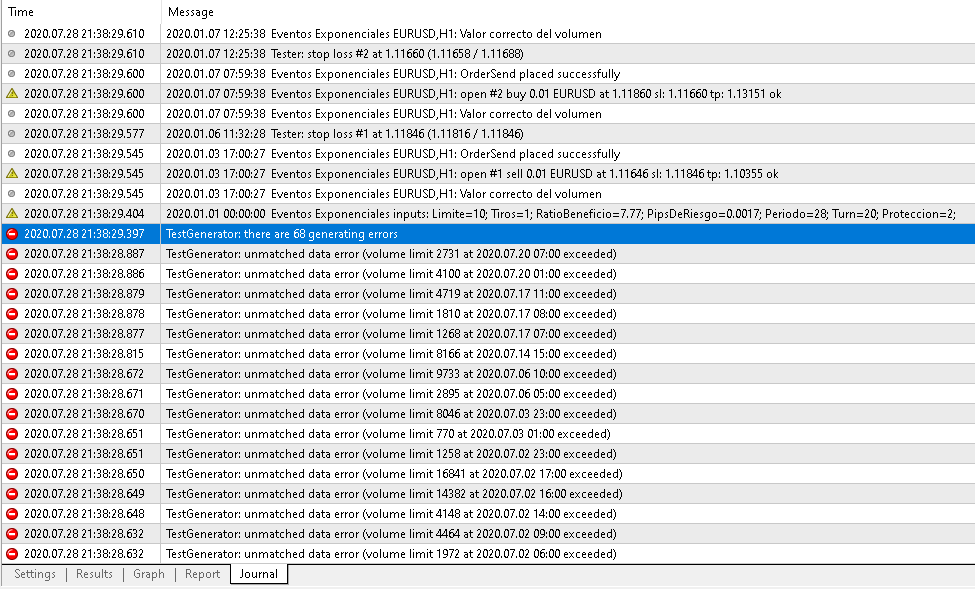Click error icon of volume limit 14382 row
The image size is (975, 589).
tap(12, 494)
